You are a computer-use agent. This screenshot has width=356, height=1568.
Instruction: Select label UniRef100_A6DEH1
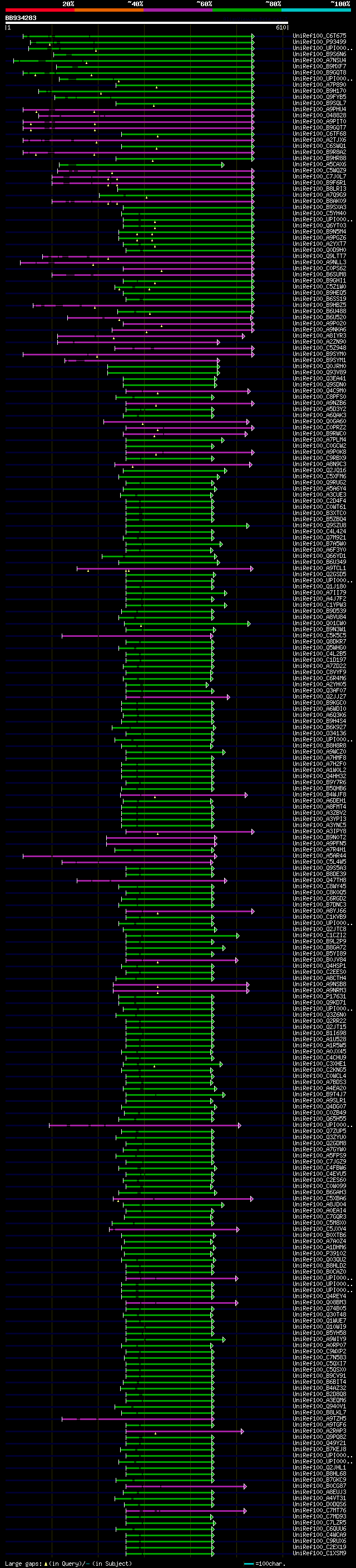319,800
